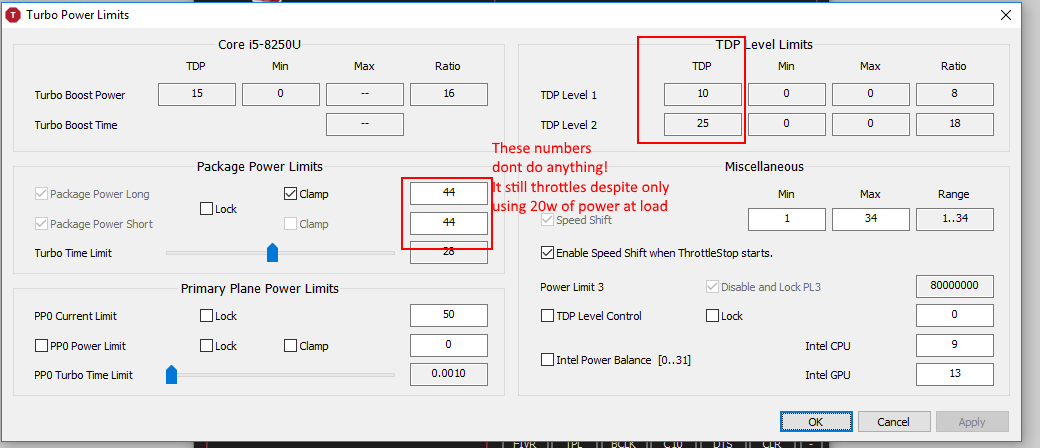Confirm settings with the OK button
The height and width of the screenshot is (448, 1040).
pos(816,421)
